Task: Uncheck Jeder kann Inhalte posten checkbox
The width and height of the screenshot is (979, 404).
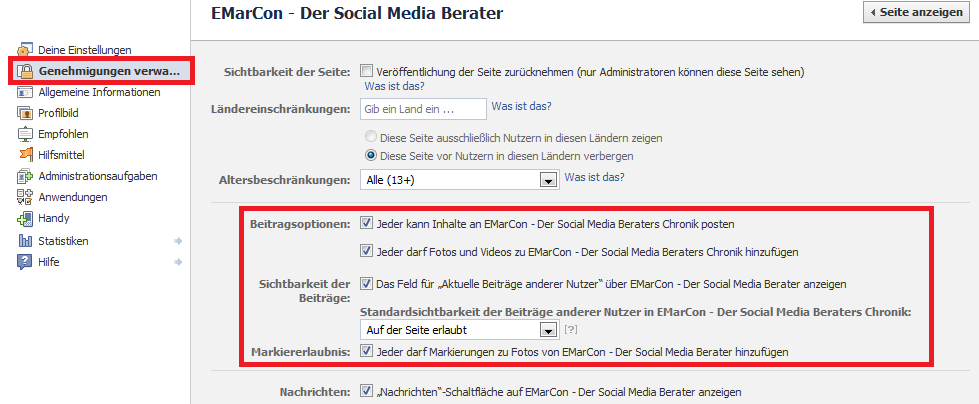Action: point(367,223)
